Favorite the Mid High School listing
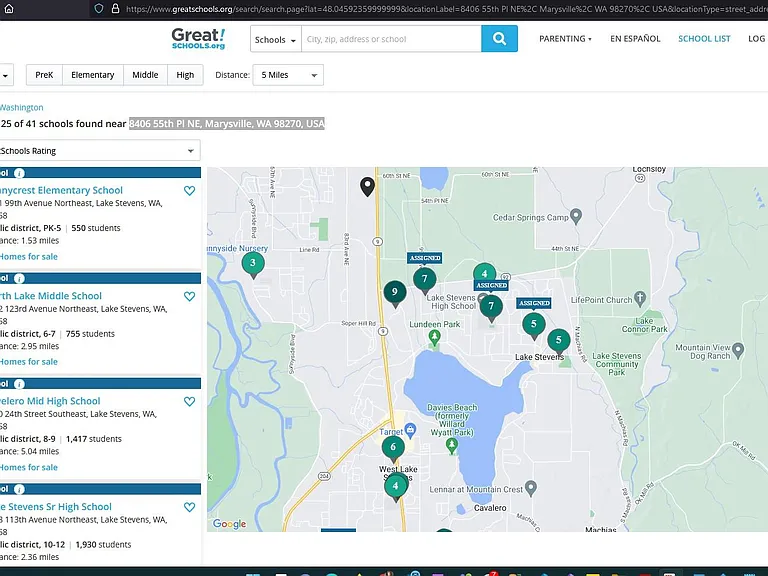Image resolution: width=768 pixels, height=576 pixels. click(x=189, y=402)
